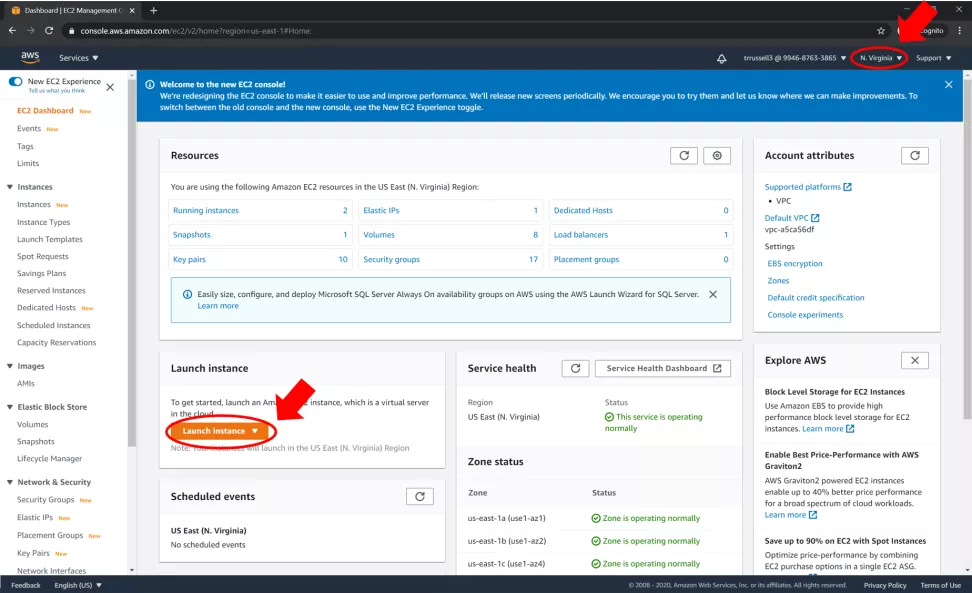Click the Supported platforms external link icon

coord(847,187)
